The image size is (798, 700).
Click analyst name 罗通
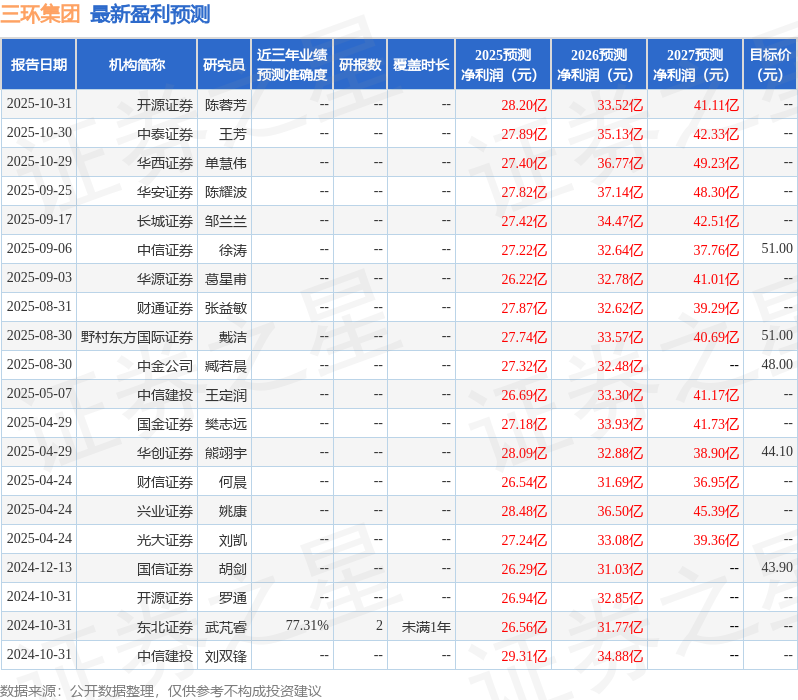pos(233,599)
